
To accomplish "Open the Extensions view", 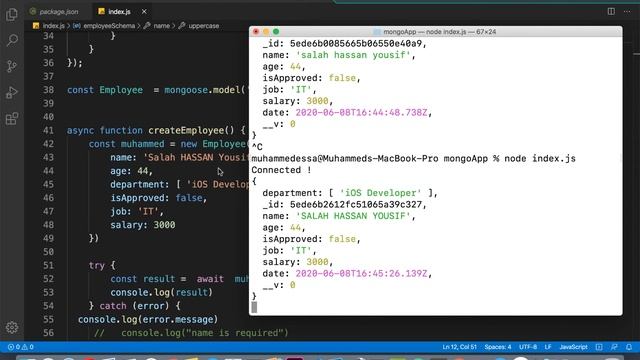I will [12, 119].
